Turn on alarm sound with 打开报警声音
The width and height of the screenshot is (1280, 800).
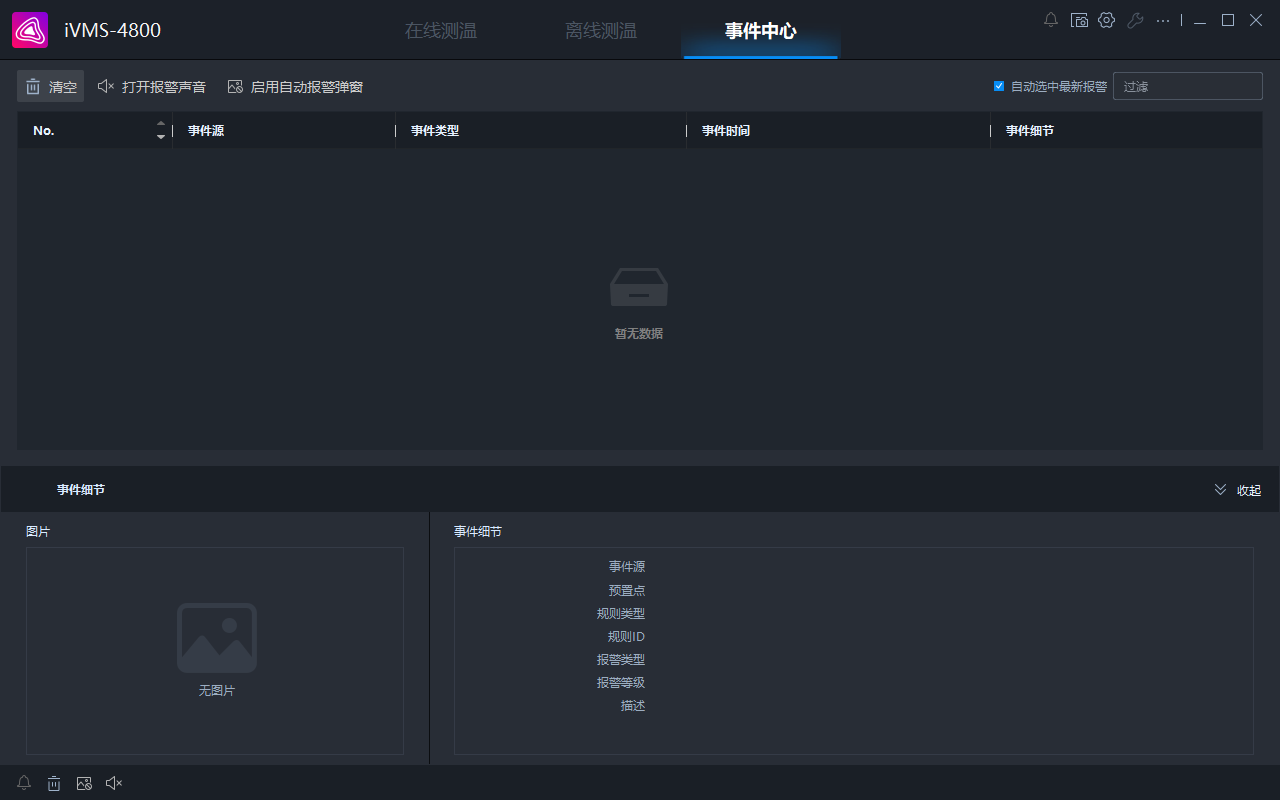[x=152, y=87]
